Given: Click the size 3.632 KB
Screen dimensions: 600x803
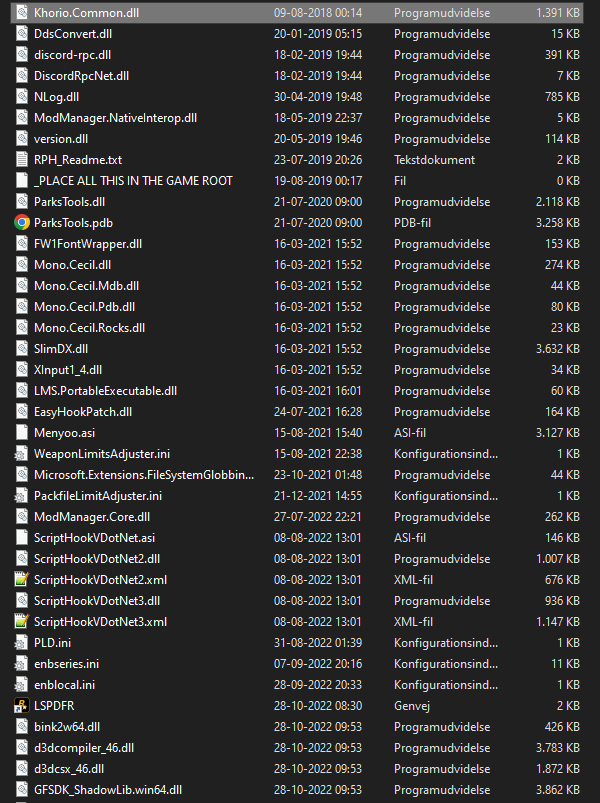Looking at the screenshot, I should coord(558,349).
